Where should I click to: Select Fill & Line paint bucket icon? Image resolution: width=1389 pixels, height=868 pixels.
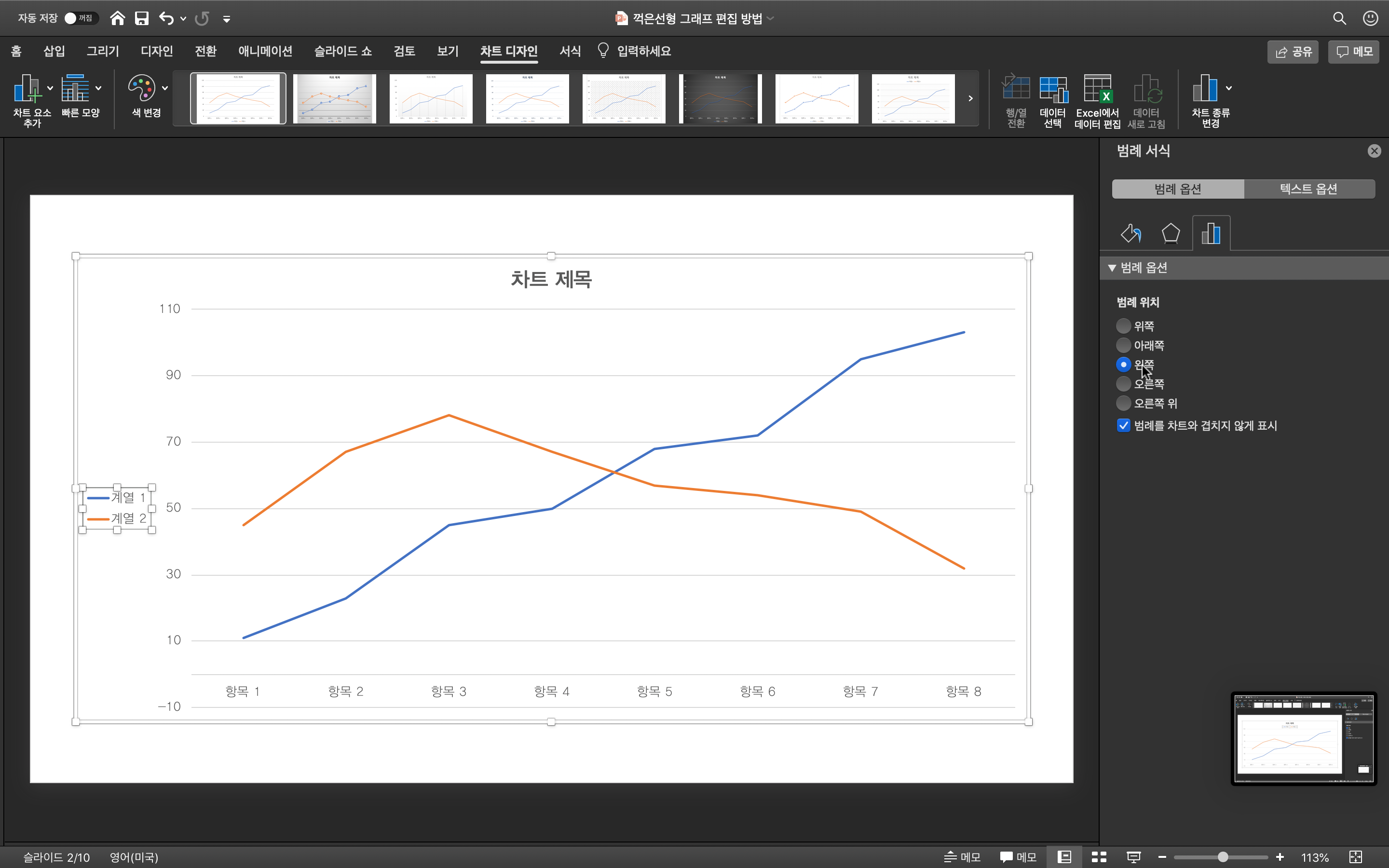click(x=1130, y=234)
